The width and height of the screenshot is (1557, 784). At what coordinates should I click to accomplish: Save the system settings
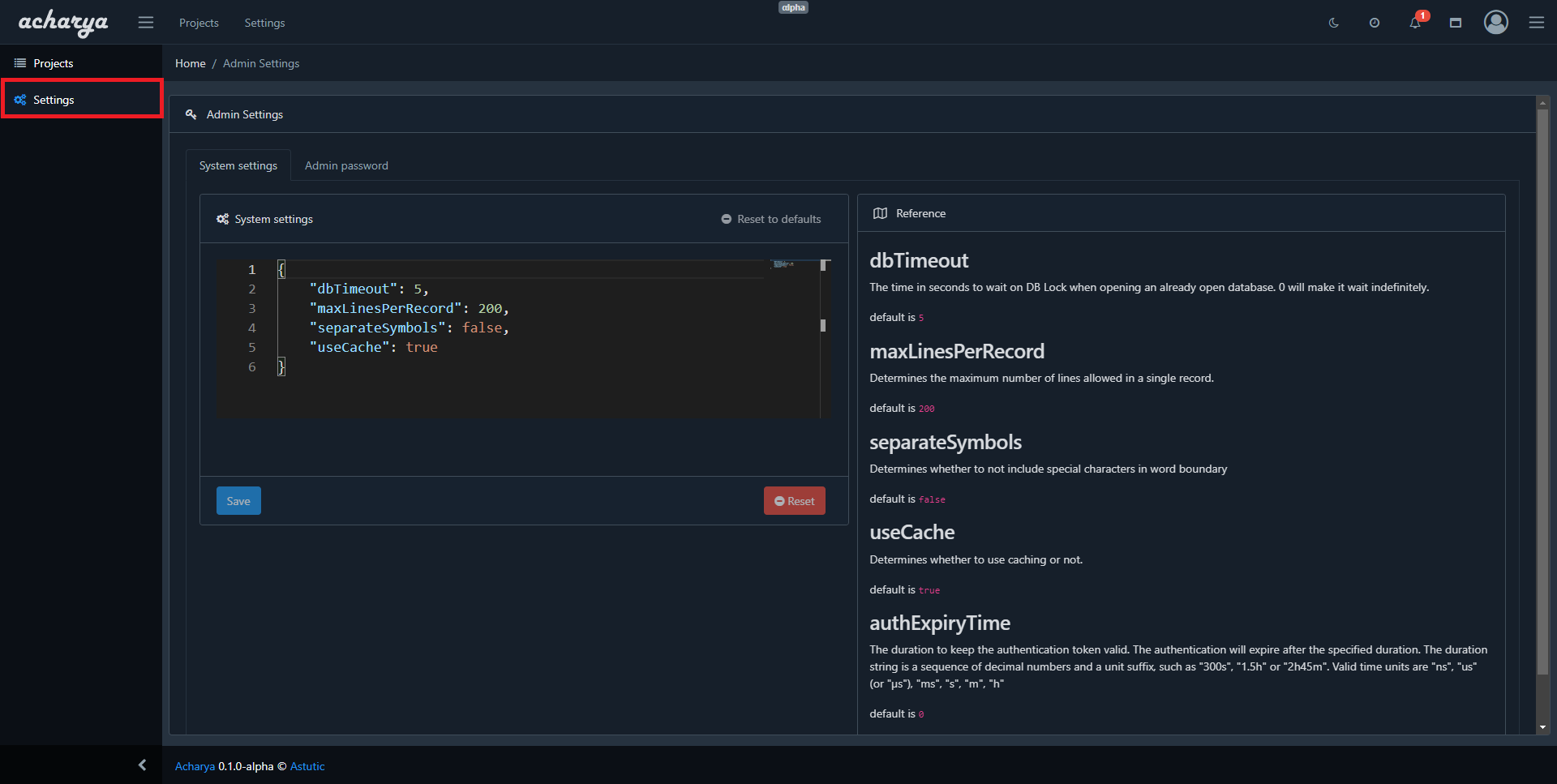pyautogui.click(x=238, y=500)
